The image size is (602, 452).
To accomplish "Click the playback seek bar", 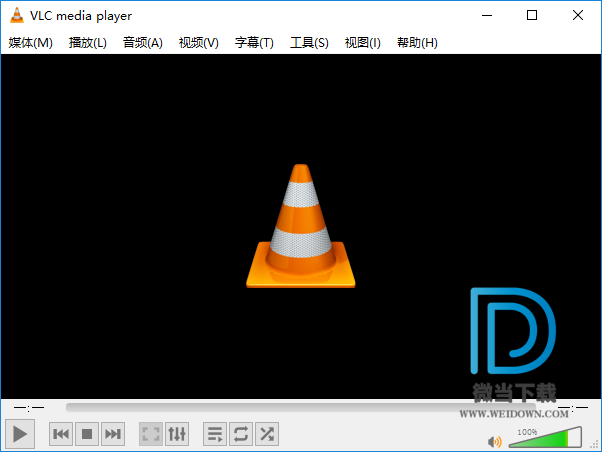I will (310, 407).
